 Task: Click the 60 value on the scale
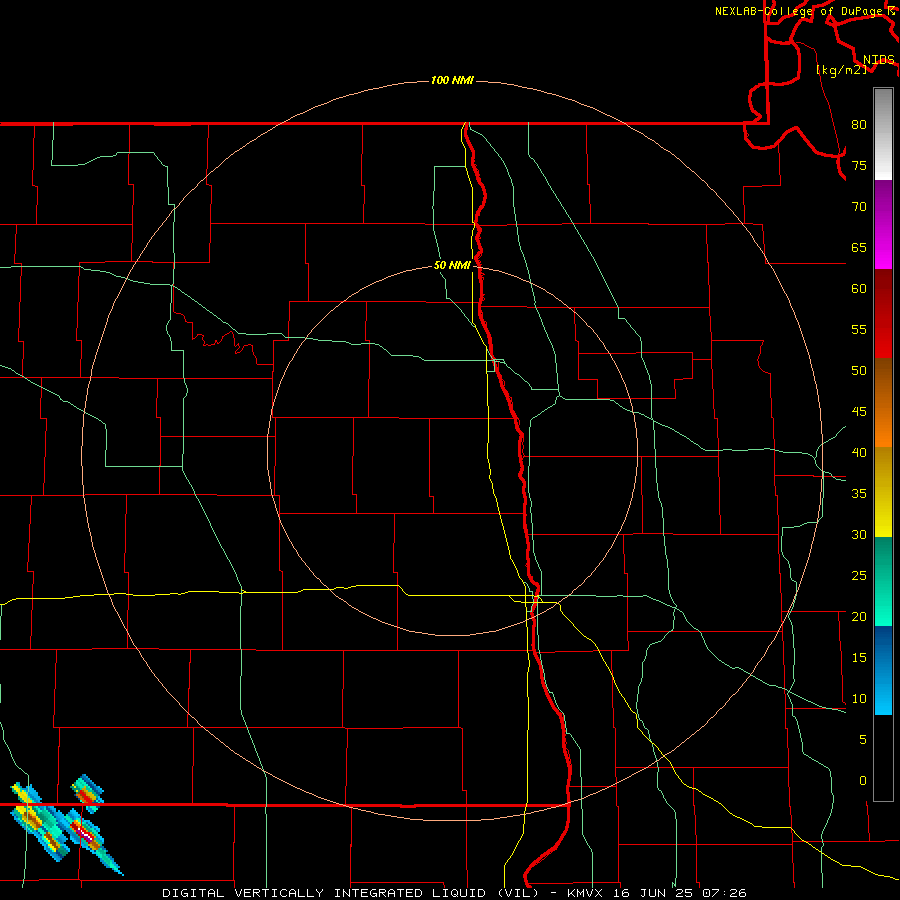[859, 289]
